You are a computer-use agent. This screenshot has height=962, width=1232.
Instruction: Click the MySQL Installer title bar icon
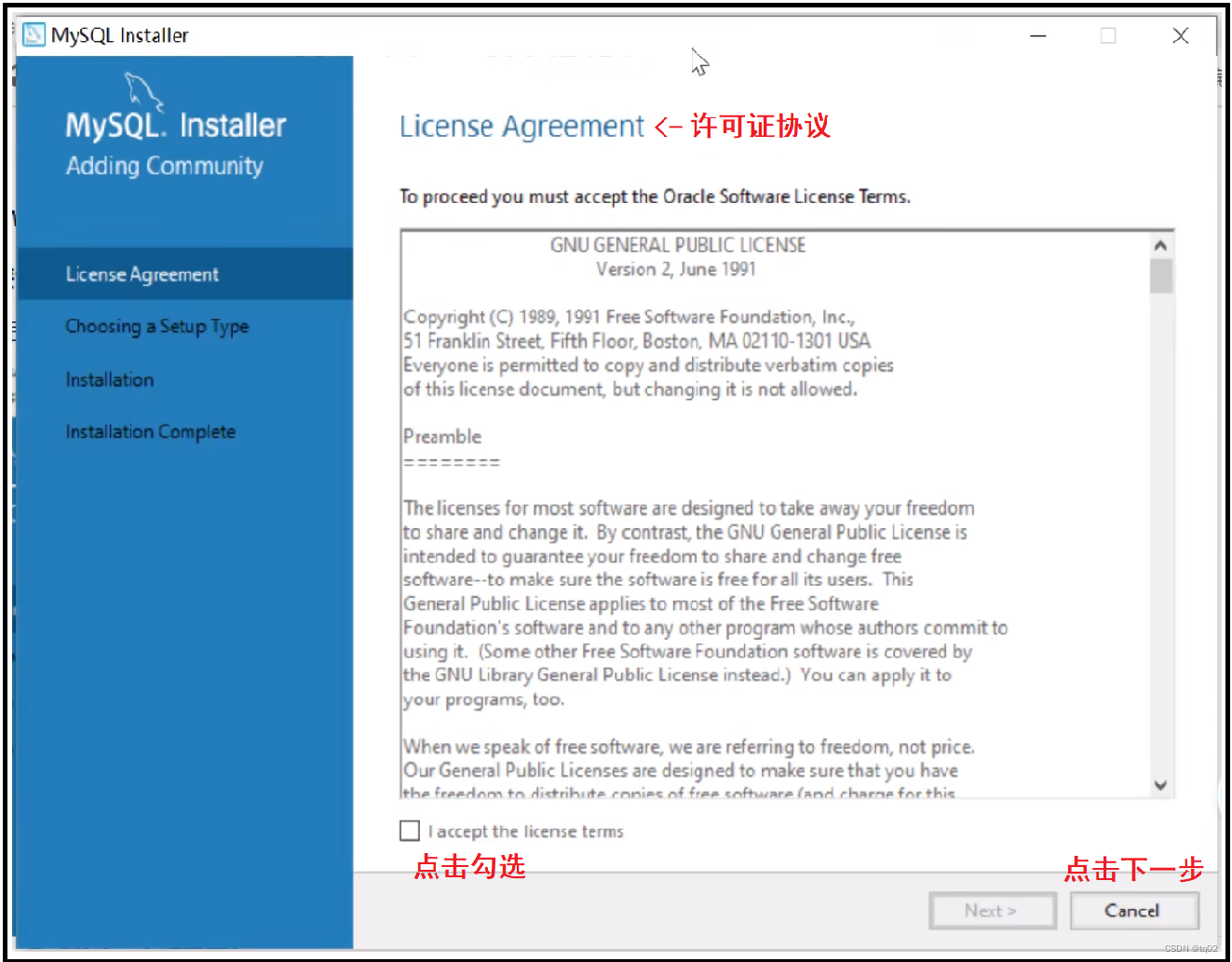(x=34, y=35)
